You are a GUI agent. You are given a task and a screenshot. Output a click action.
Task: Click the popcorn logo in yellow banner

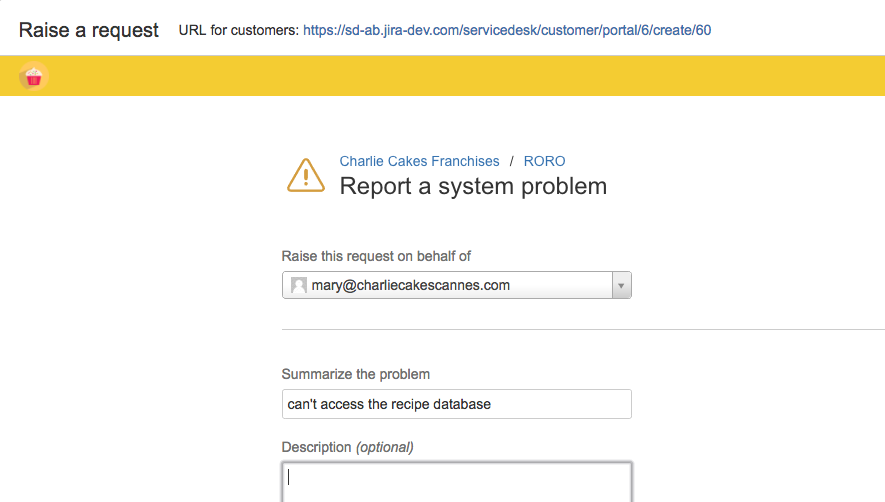33,76
